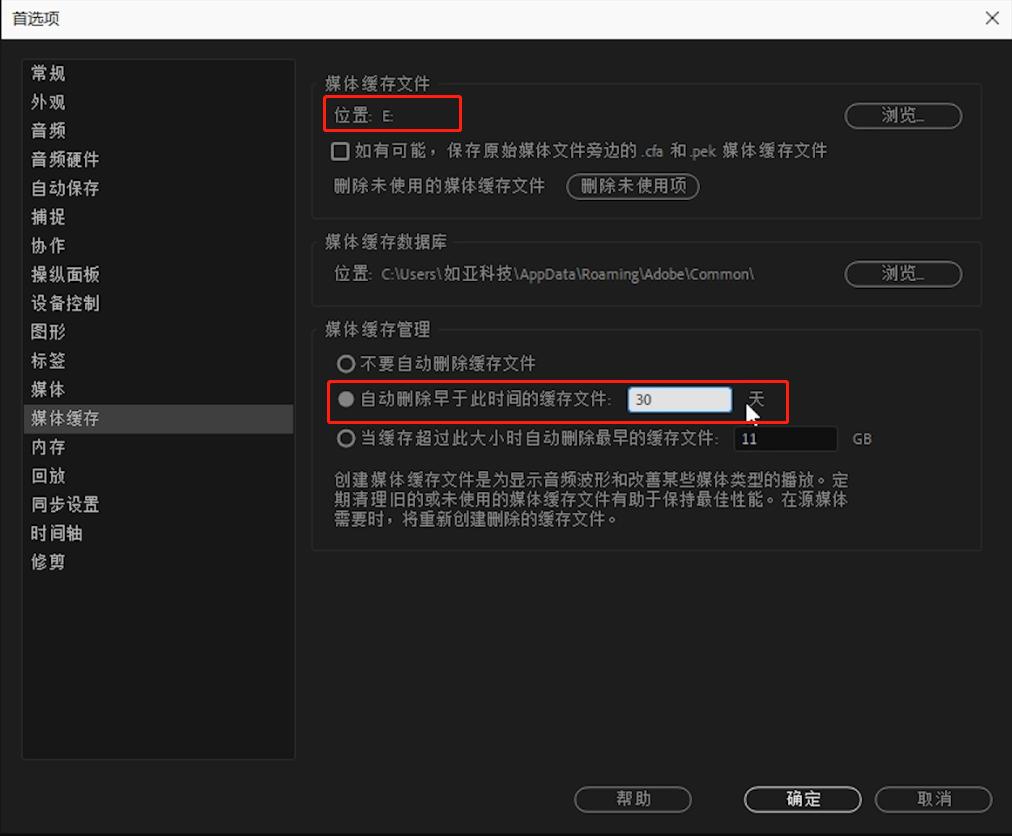Click the 帮助 button
Image resolution: width=1012 pixels, height=836 pixels.
[632, 799]
